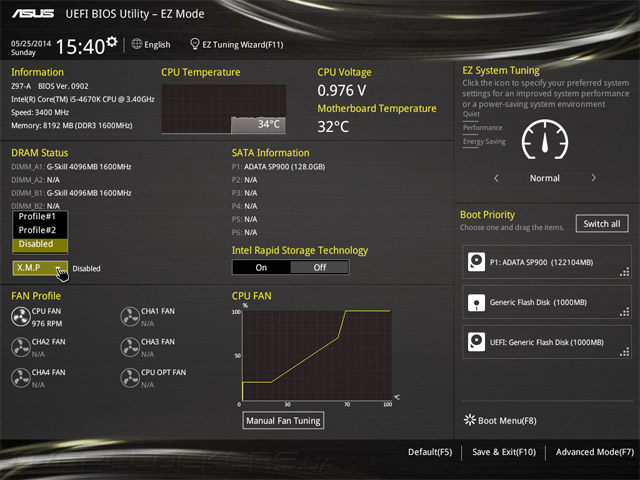Select the CPU FAN fan icon

20,317
